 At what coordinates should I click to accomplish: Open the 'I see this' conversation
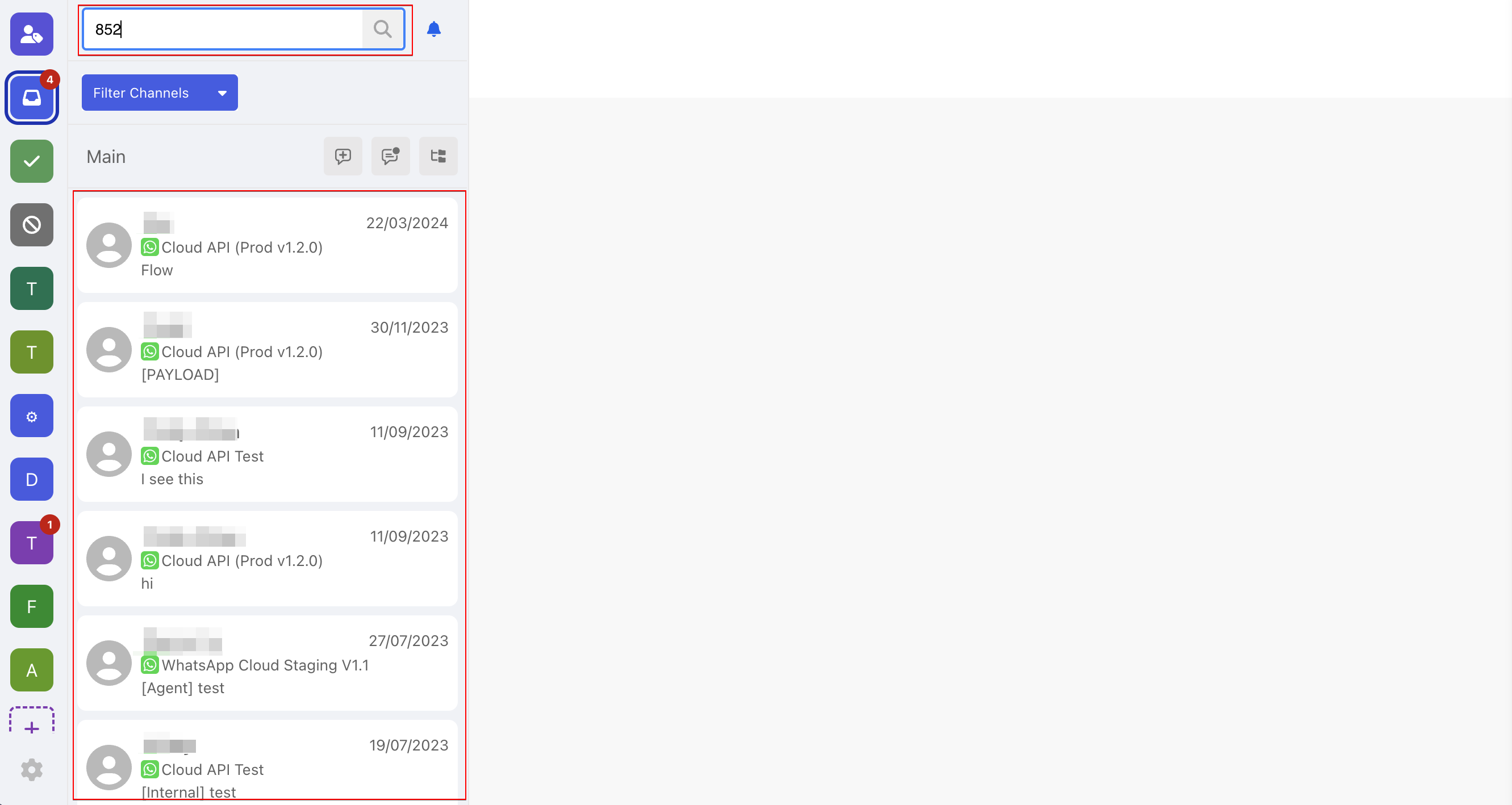pos(268,454)
